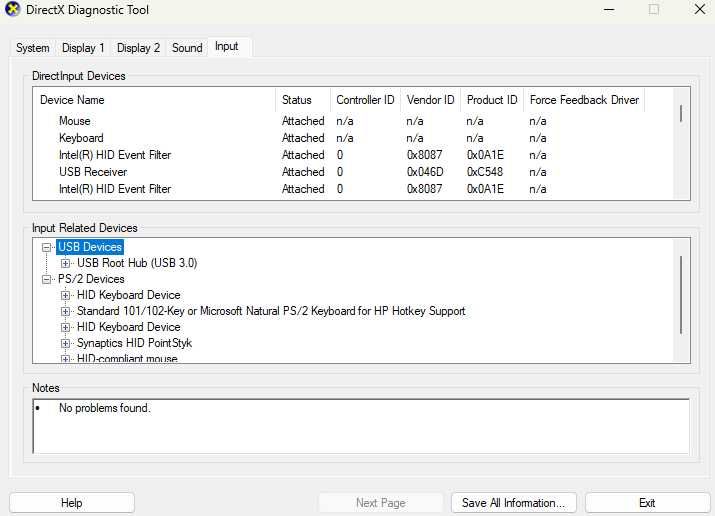Close the DirectX Diagnostic Tool window
The image size is (715, 516).
pyautogui.click(x=699, y=9)
